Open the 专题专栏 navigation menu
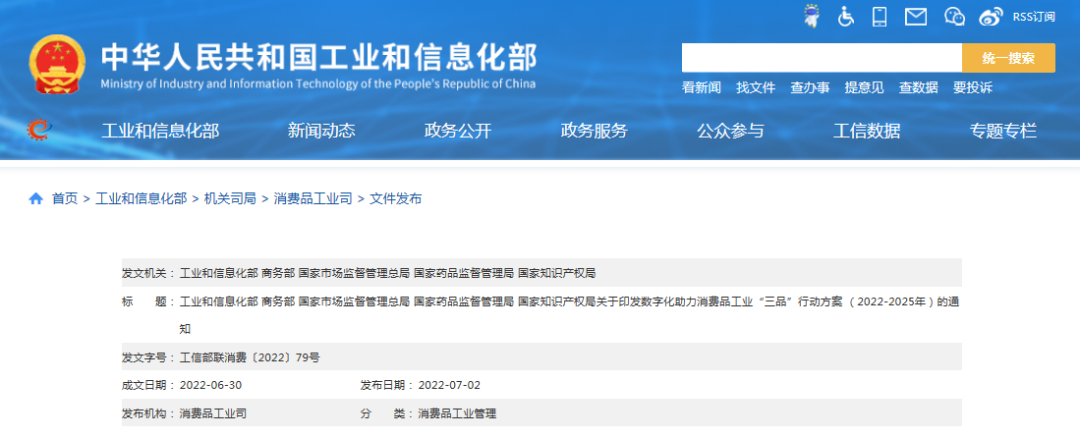 (1003, 130)
